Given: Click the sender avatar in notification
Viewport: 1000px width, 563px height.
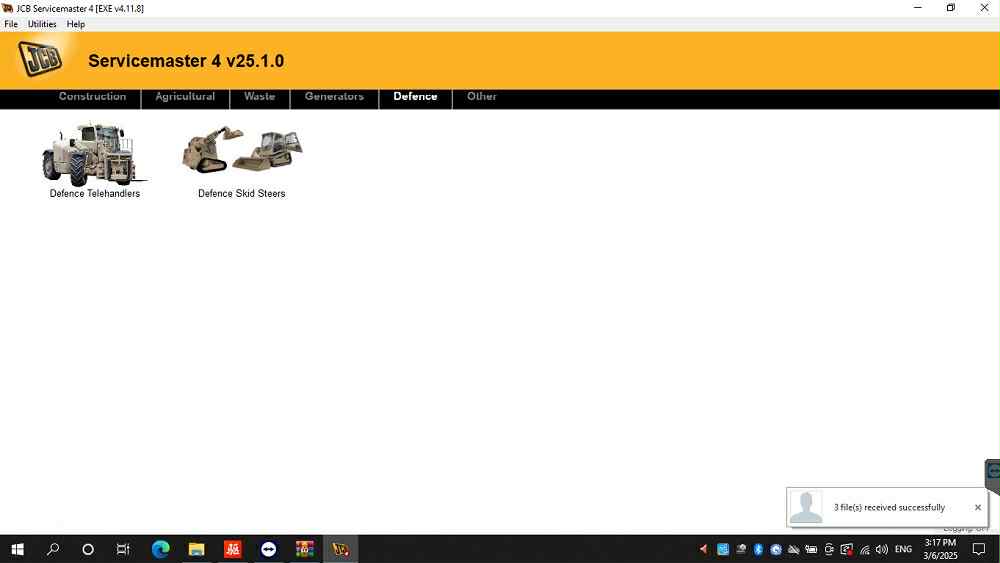Looking at the screenshot, I should [806, 508].
